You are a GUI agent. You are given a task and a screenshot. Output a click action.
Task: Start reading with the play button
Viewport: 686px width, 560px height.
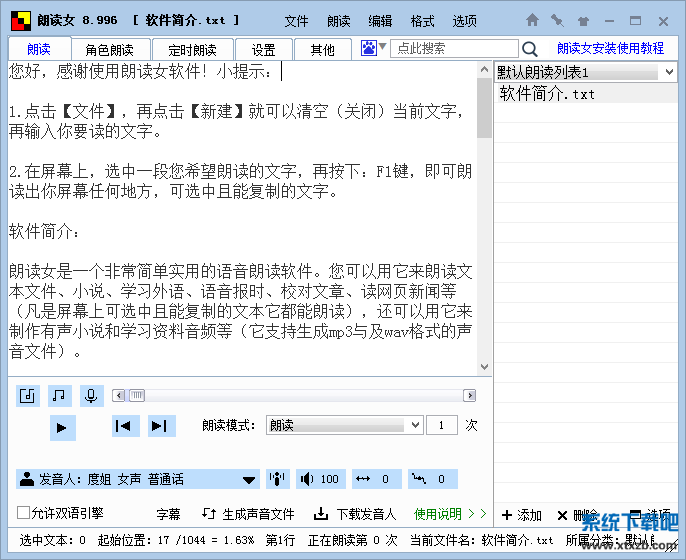[62, 427]
